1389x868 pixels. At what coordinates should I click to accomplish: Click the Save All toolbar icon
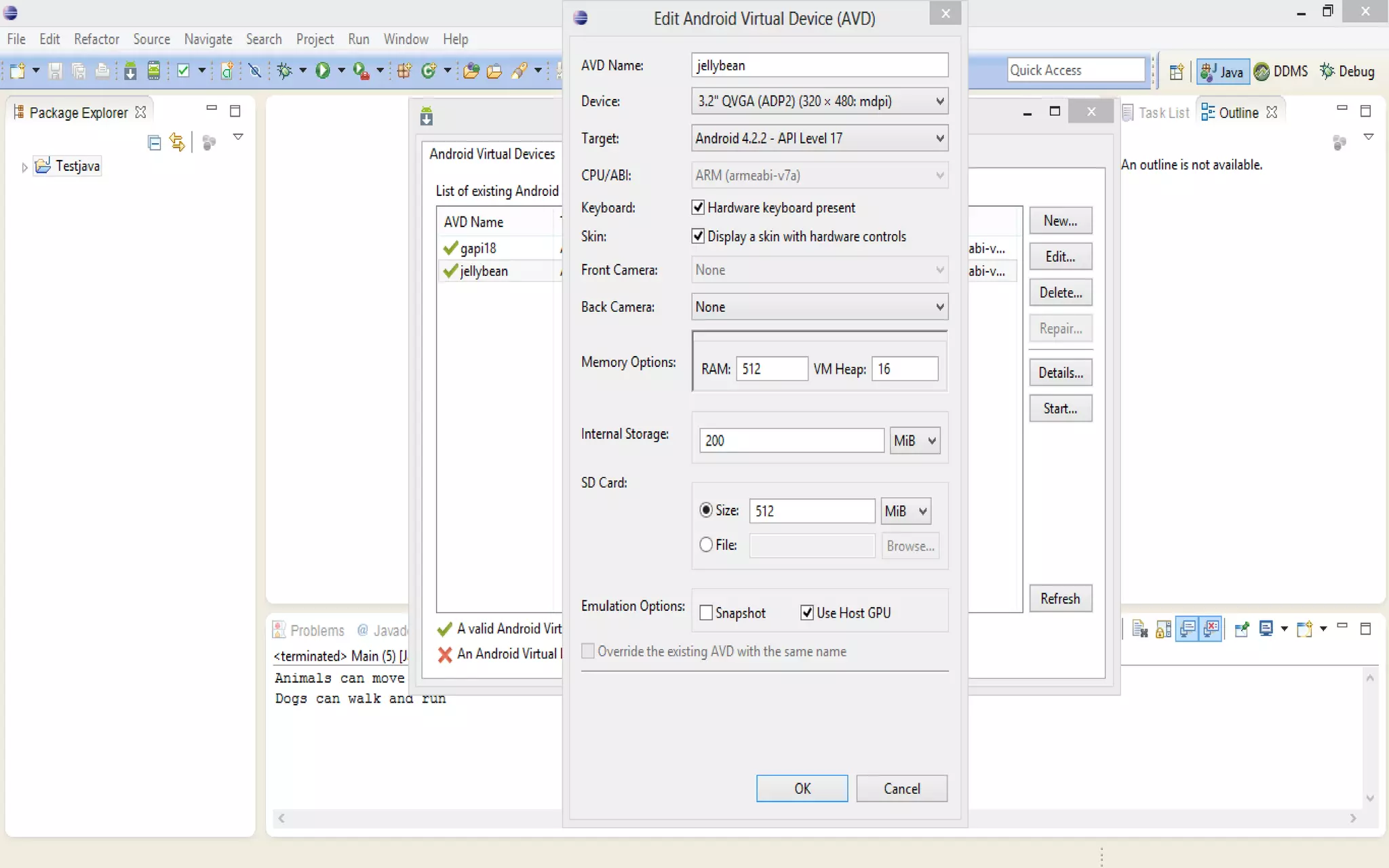point(79,71)
